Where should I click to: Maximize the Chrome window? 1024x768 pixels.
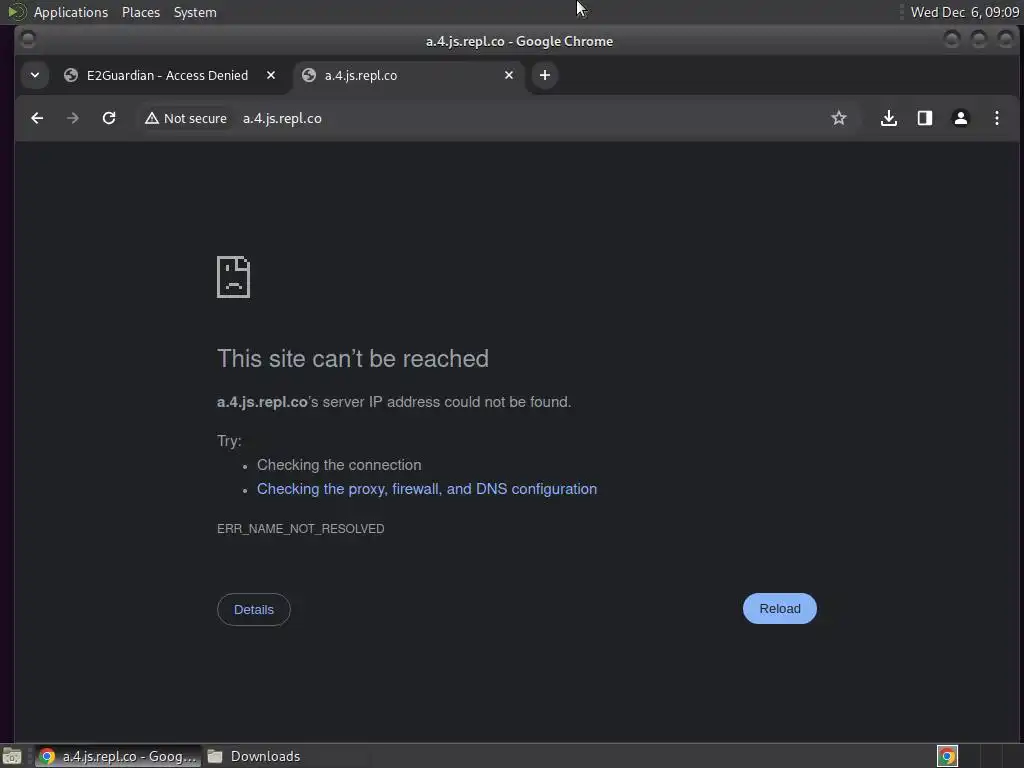[979, 40]
